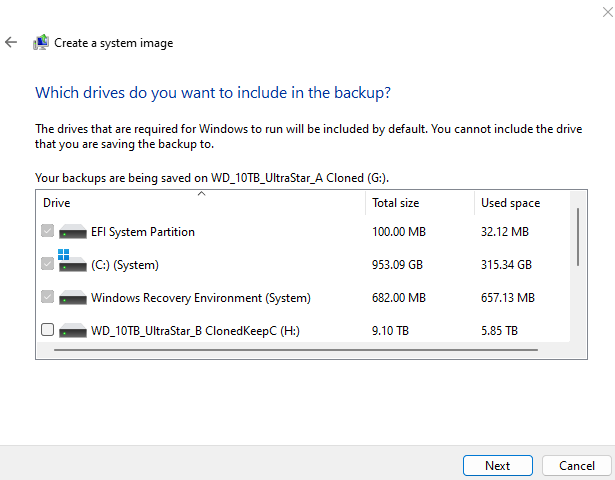Viewport: 615px width, 480px height.
Task: Sort by the Used space column header
Action: pos(522,203)
